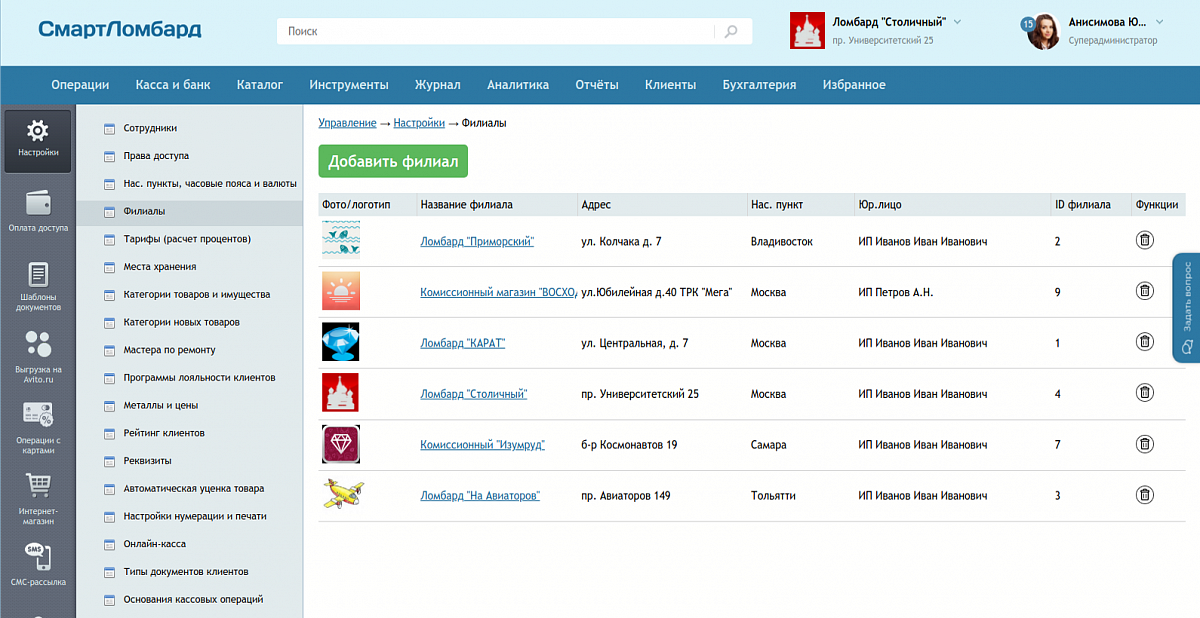1200x618 pixels.
Task: Click the trash icon for Комиссионный "Изумруд"
Action: coord(1145,444)
